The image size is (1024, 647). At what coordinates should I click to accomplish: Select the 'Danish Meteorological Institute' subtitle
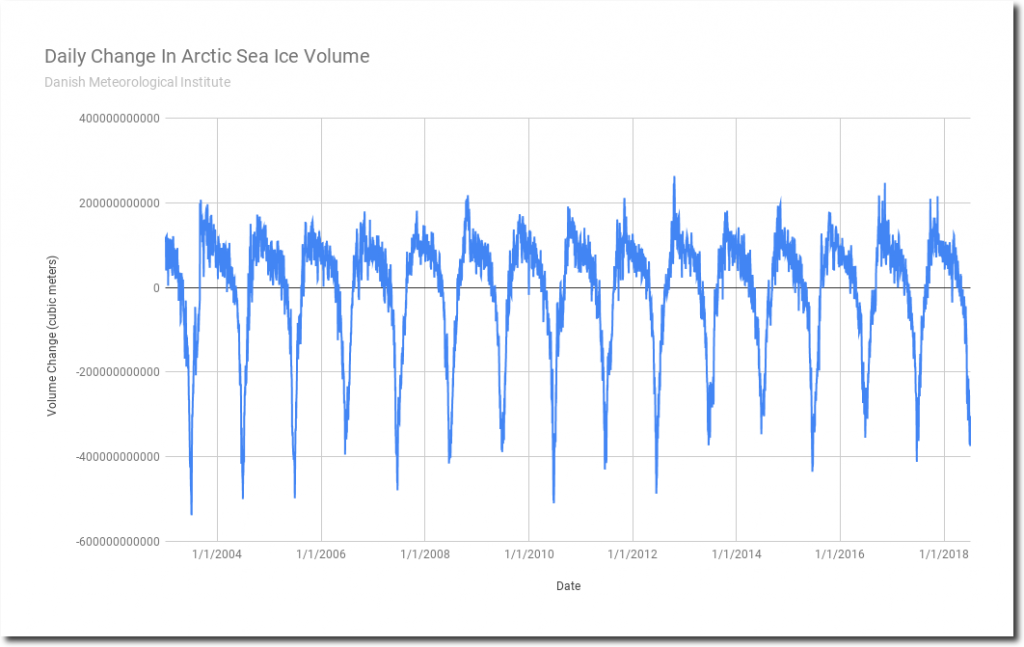tap(138, 82)
